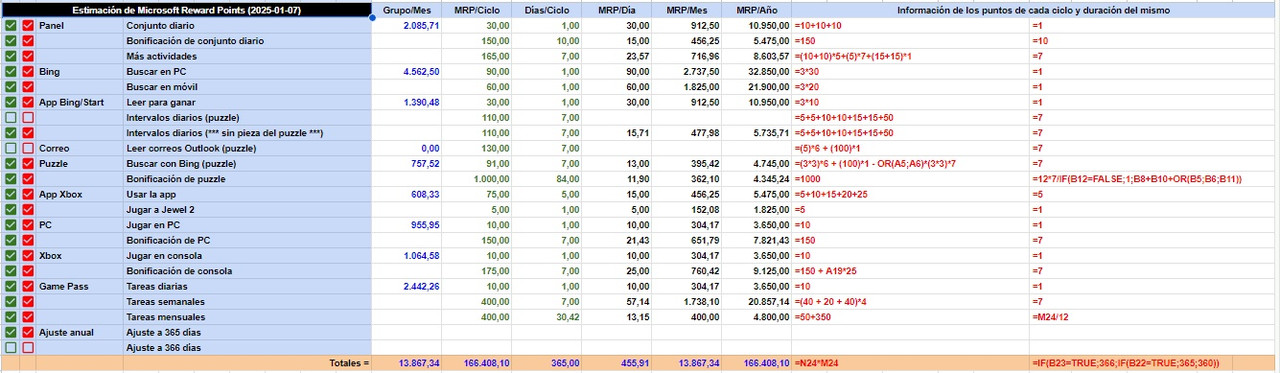Image resolution: width=1280 pixels, height=373 pixels.
Task: Toggle red checkbox for Bonificación de consola
Action: click(x=28, y=271)
